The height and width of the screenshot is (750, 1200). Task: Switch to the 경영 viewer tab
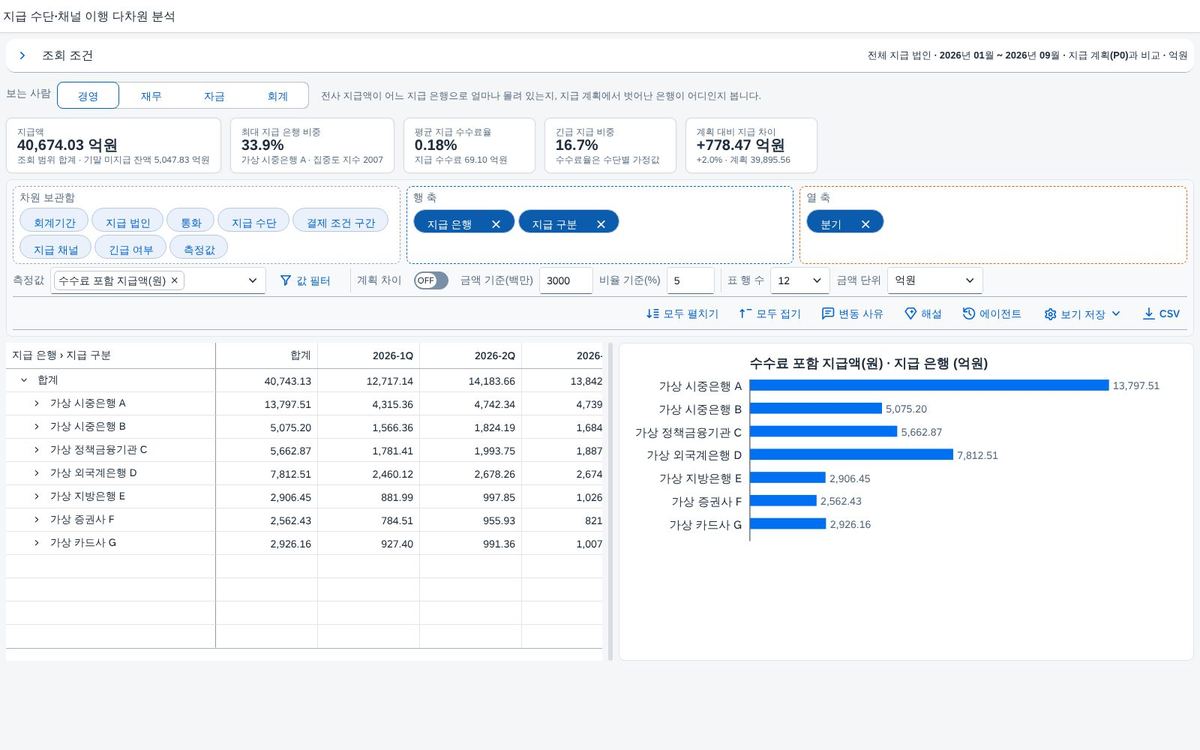coord(88,96)
